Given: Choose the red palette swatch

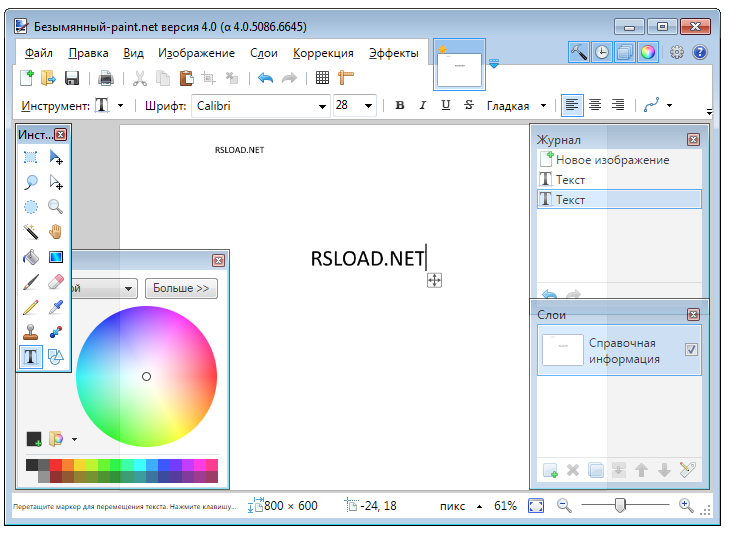Looking at the screenshot, I should click(x=56, y=465).
